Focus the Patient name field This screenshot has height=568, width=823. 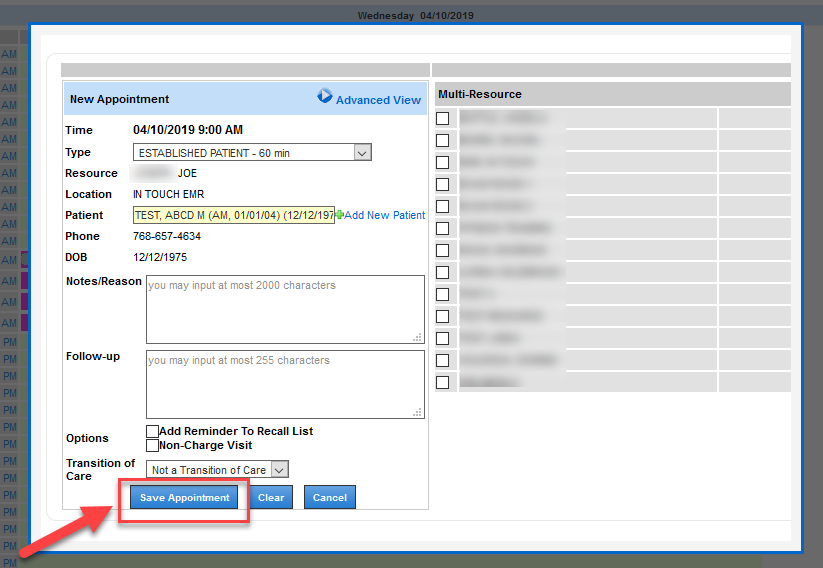click(x=234, y=215)
